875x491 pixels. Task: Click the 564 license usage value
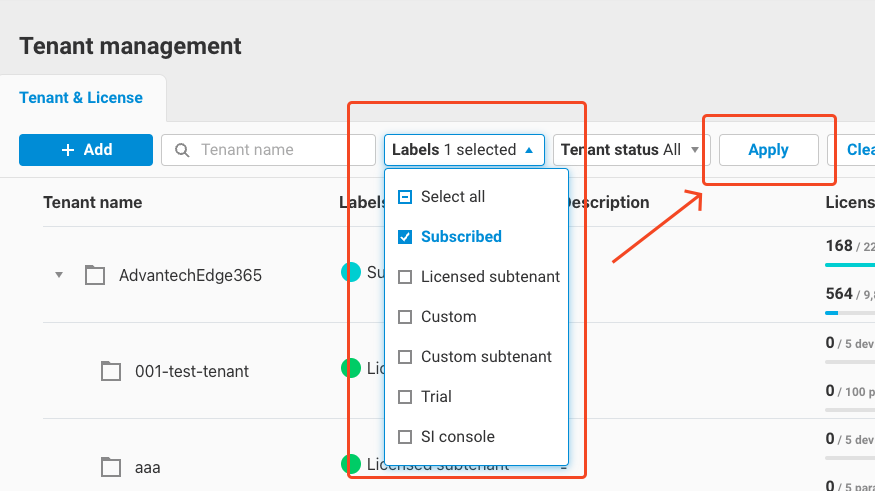point(839,293)
